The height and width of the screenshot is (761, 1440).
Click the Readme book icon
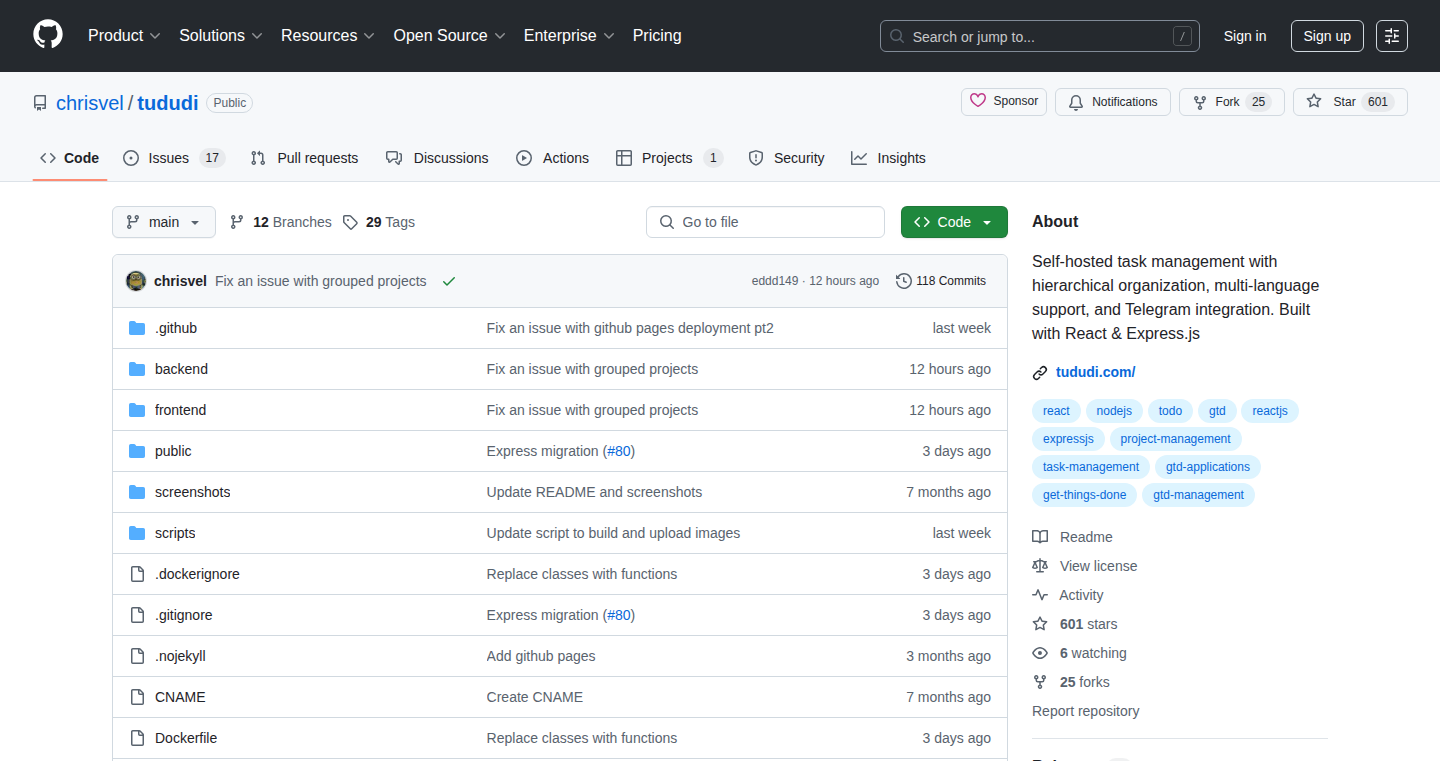pos(1040,537)
